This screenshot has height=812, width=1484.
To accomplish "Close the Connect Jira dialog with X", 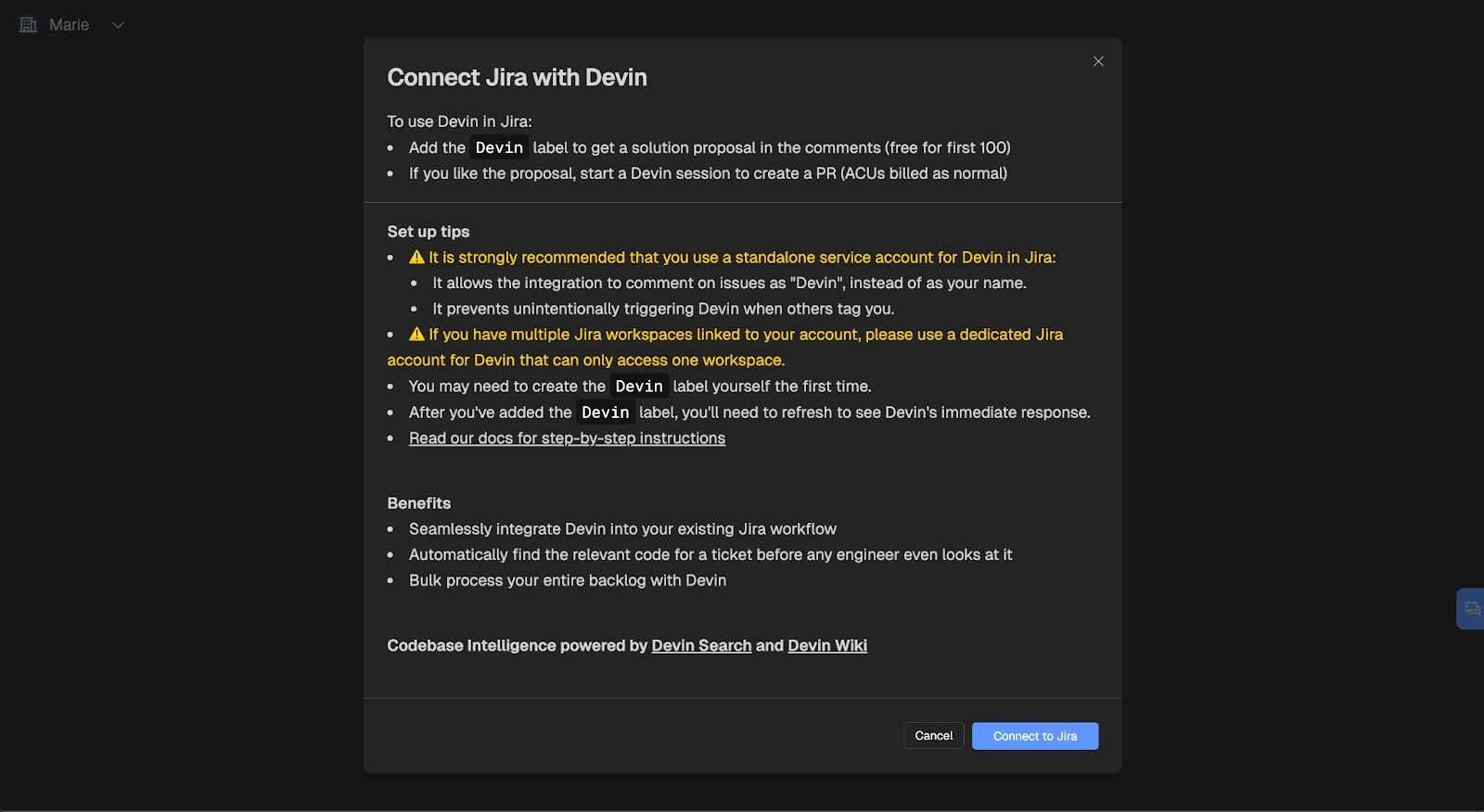I will pyautogui.click(x=1098, y=61).
